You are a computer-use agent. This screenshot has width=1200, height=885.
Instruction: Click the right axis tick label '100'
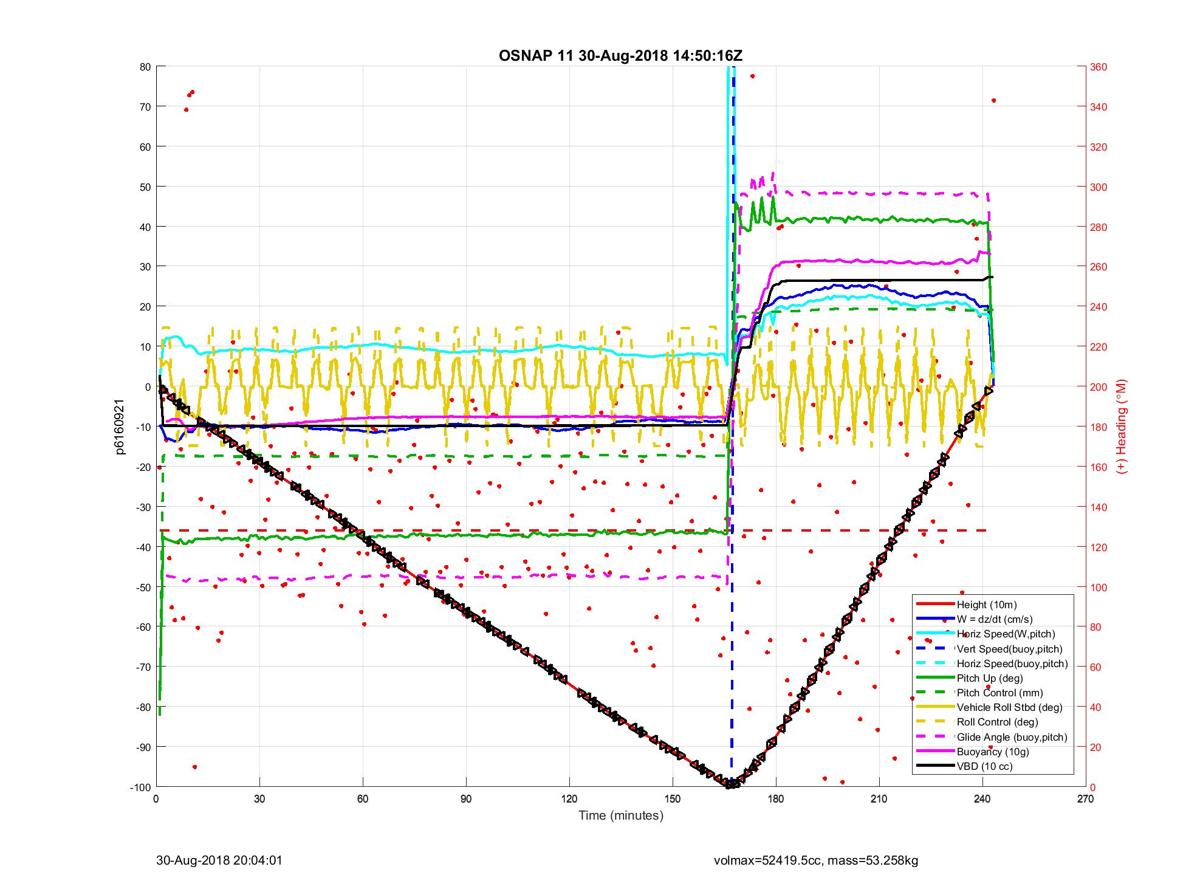[1100, 587]
